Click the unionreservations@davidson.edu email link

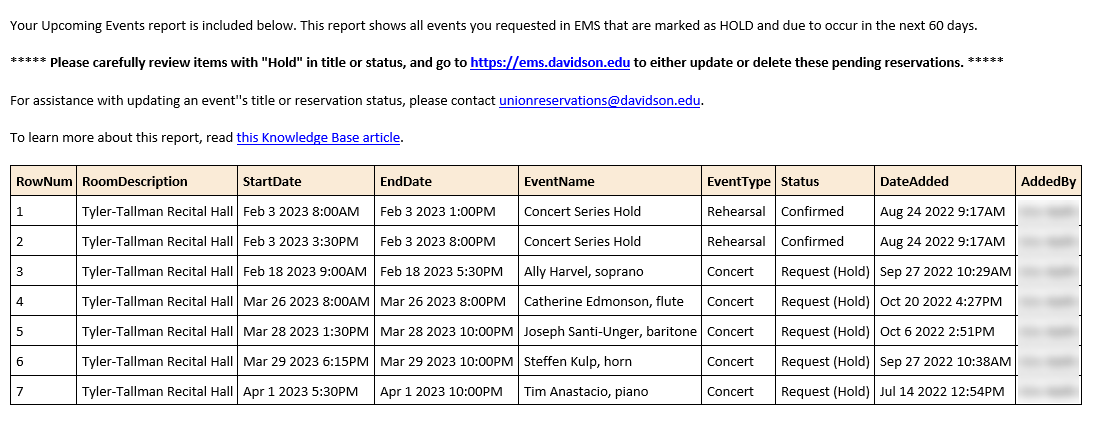pos(600,101)
